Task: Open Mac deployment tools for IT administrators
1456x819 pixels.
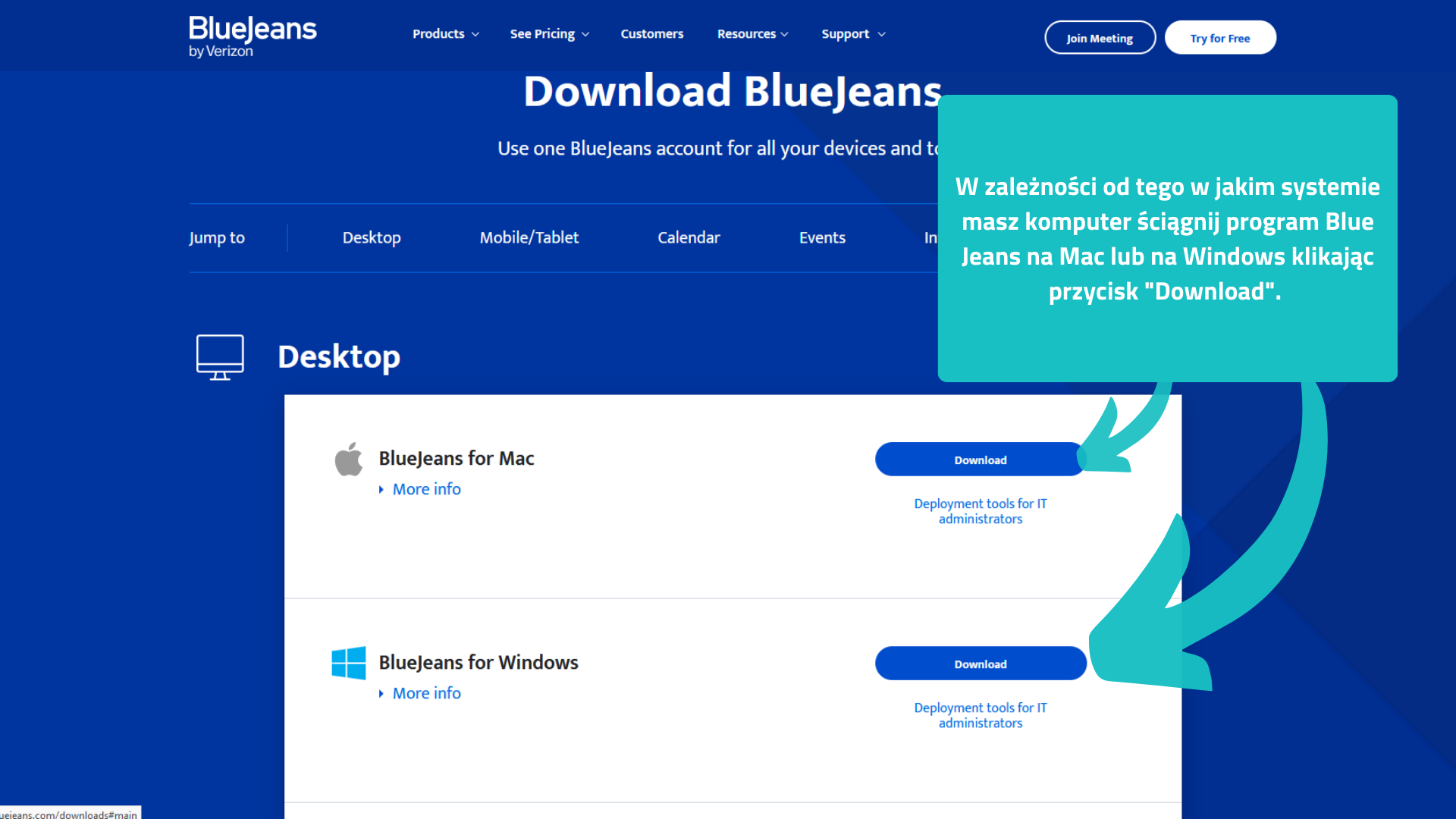Action: pyautogui.click(x=981, y=511)
